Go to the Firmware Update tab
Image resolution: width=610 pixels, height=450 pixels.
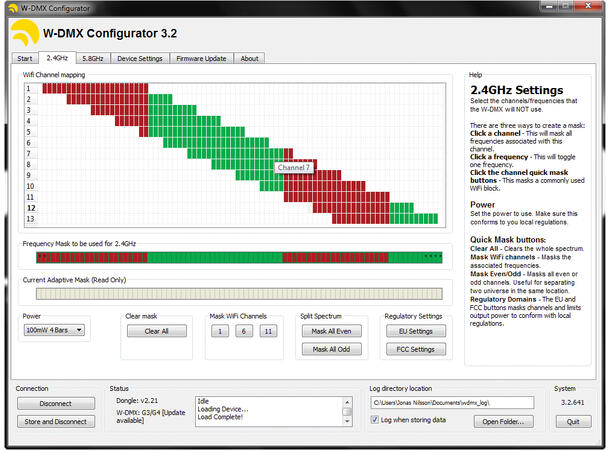[x=201, y=59]
